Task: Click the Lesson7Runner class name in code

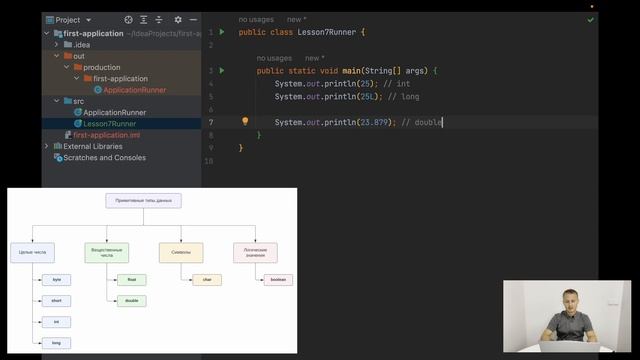Action: pyautogui.click(x=327, y=32)
